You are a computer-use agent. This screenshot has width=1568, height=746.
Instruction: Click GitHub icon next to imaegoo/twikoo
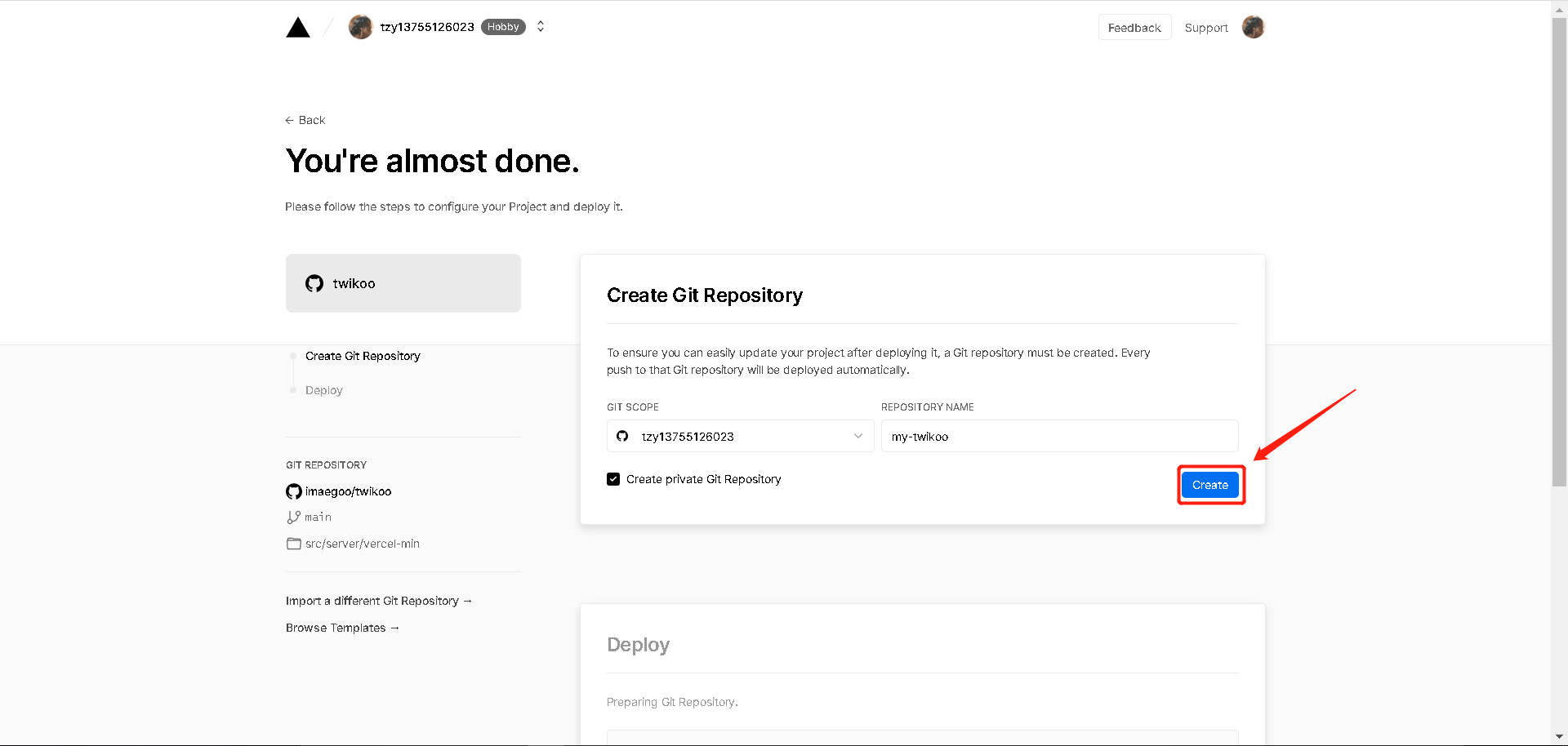(294, 491)
